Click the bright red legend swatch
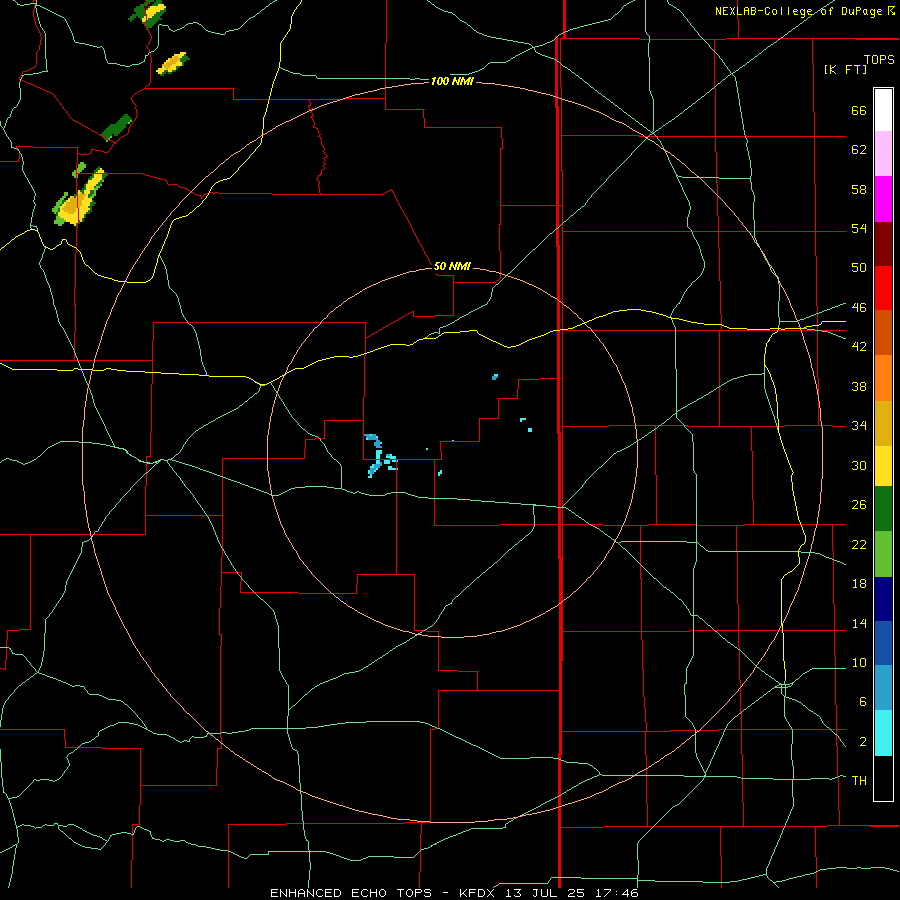This screenshot has height=900, width=900. click(883, 288)
